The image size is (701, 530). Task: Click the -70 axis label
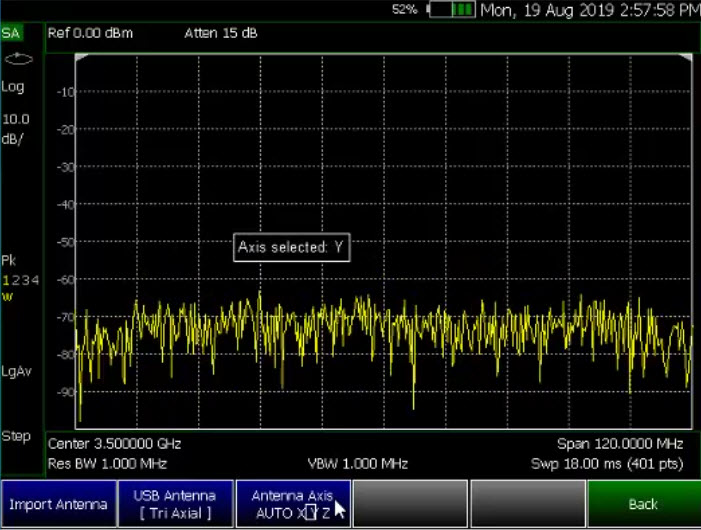[x=66, y=318]
